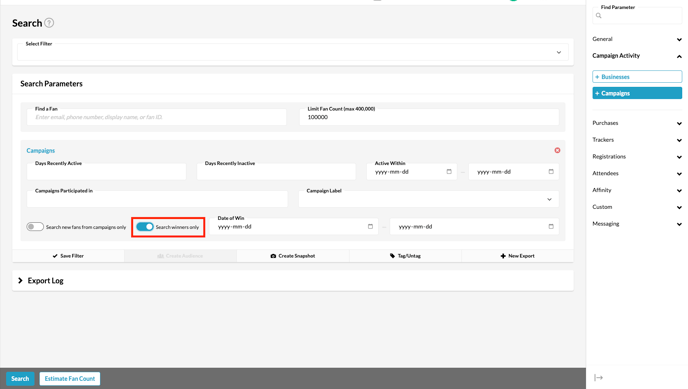688x389 pixels.
Task: Add the Campaigns parameter
Action: [x=637, y=93]
